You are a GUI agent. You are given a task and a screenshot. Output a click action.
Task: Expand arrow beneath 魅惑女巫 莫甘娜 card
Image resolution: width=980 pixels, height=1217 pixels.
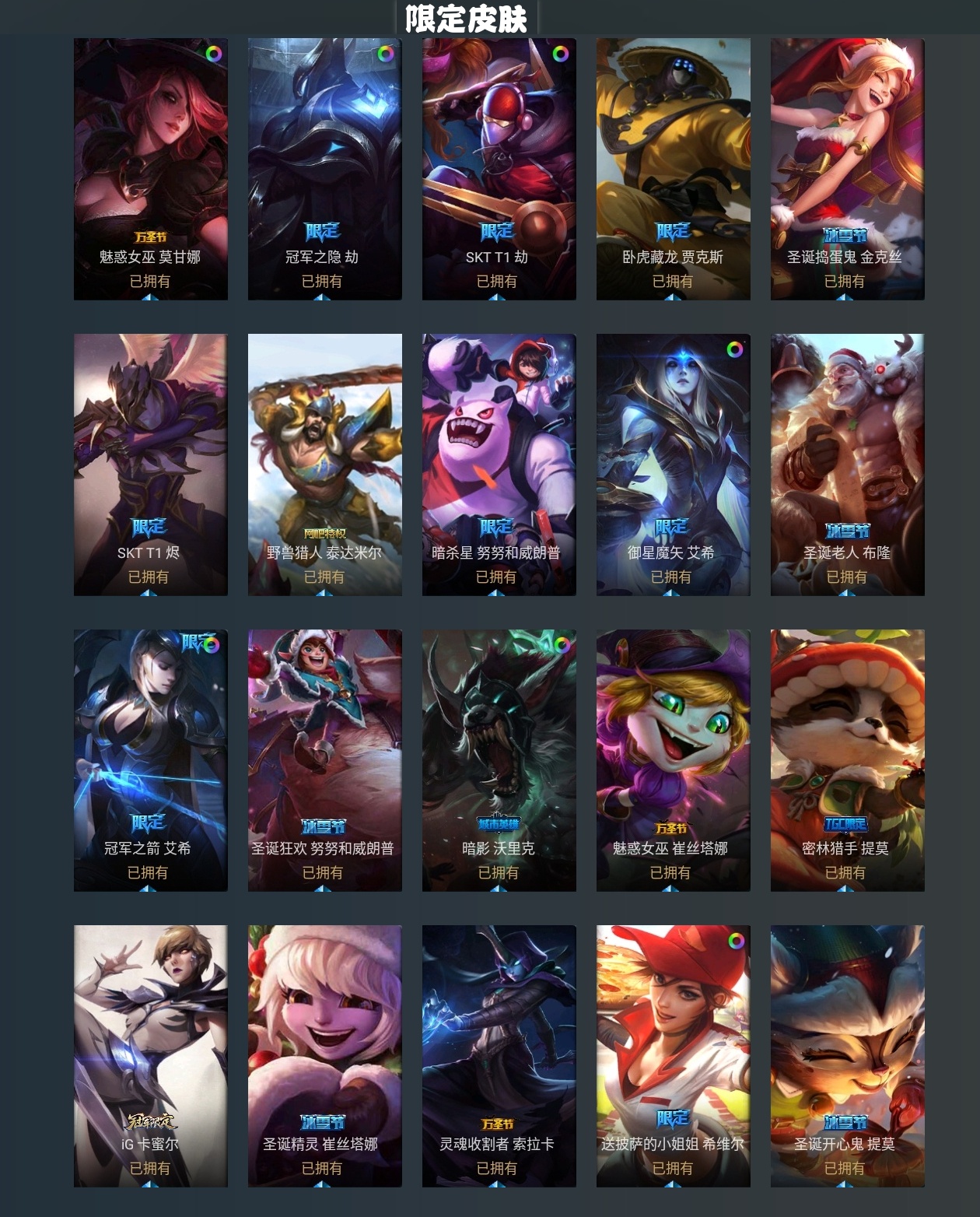pyautogui.click(x=150, y=296)
